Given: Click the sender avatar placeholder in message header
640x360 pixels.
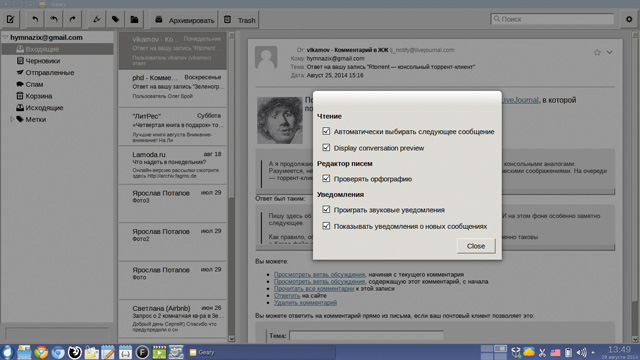Looking at the screenshot, I should click(x=266, y=57).
